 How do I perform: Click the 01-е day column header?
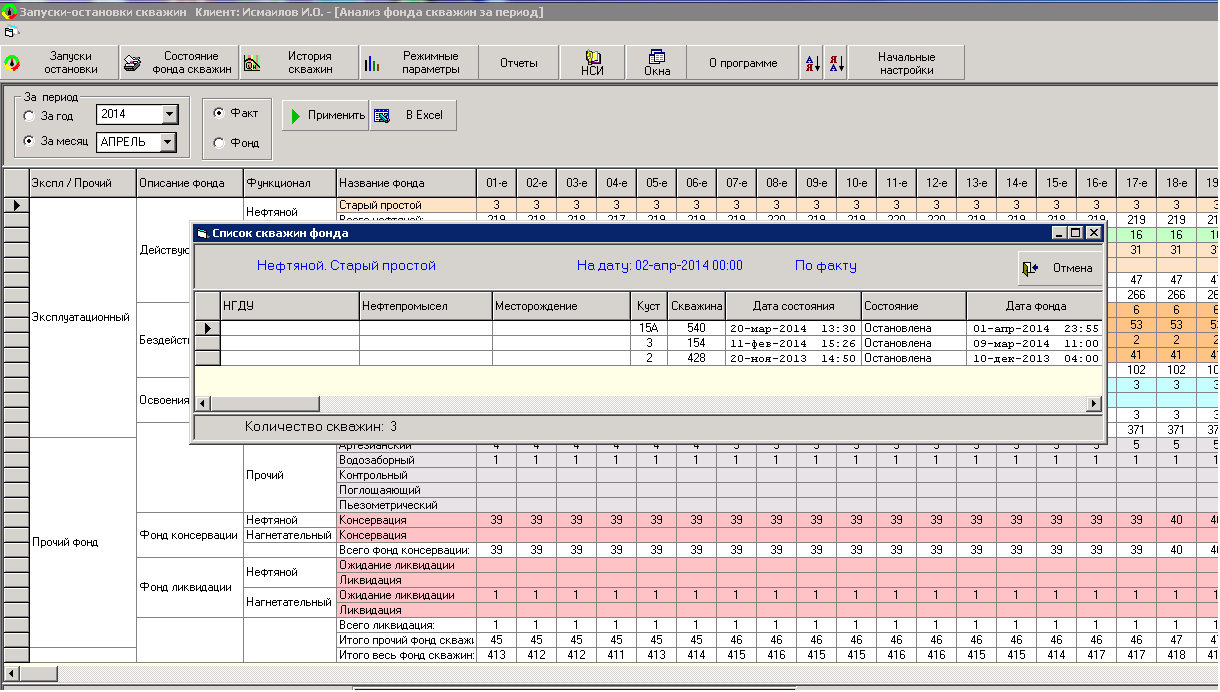coord(496,183)
